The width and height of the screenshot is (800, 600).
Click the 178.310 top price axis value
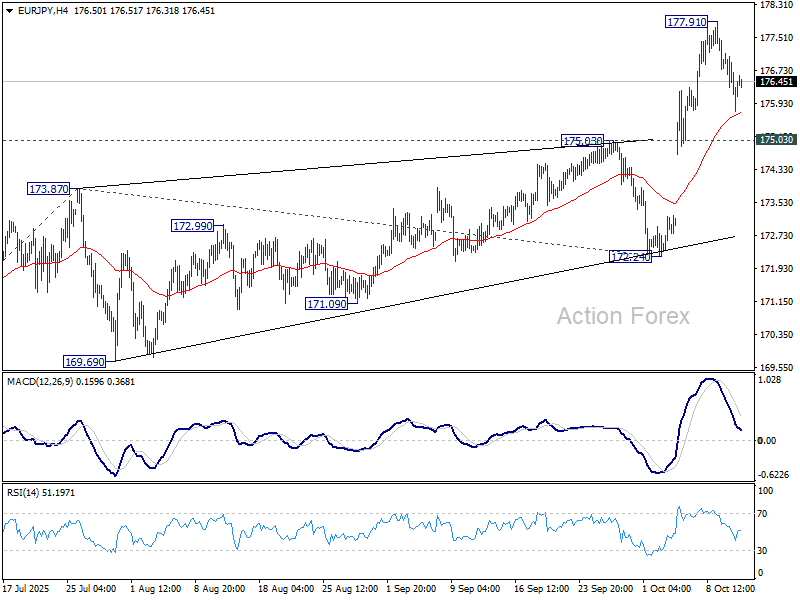[775, 5]
